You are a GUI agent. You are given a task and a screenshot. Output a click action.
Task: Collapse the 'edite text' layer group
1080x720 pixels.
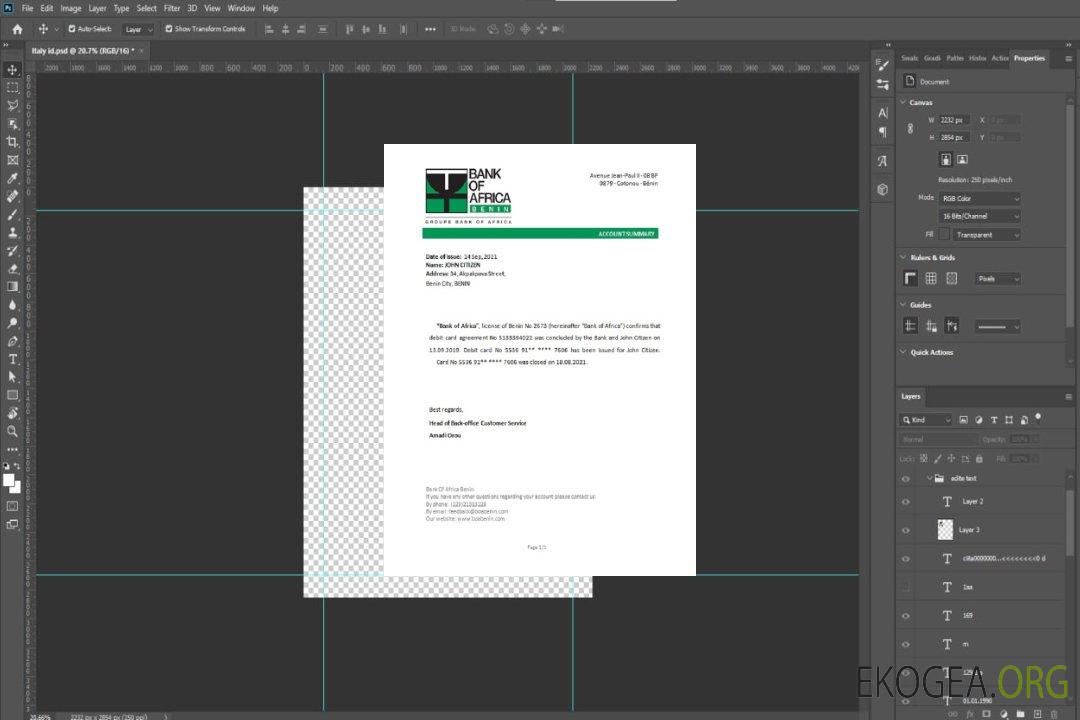click(929, 478)
